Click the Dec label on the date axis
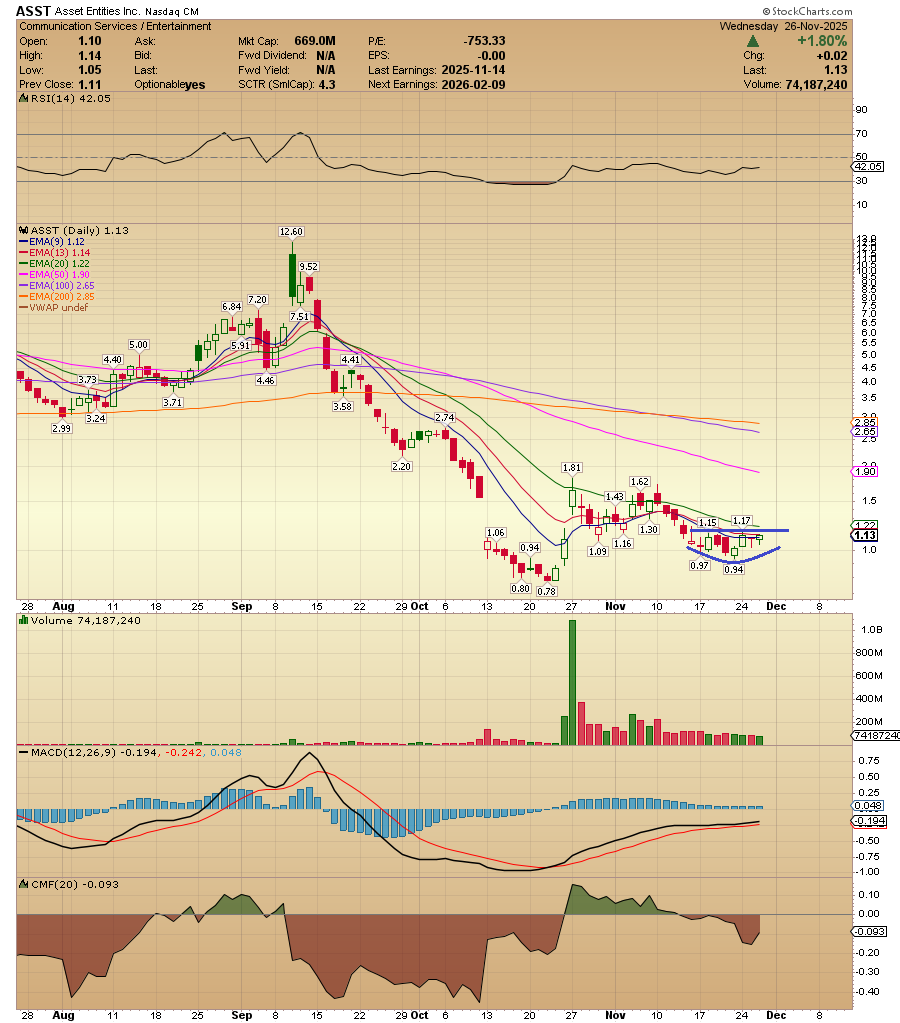Screen dimensions: 900x1023 pos(776,606)
